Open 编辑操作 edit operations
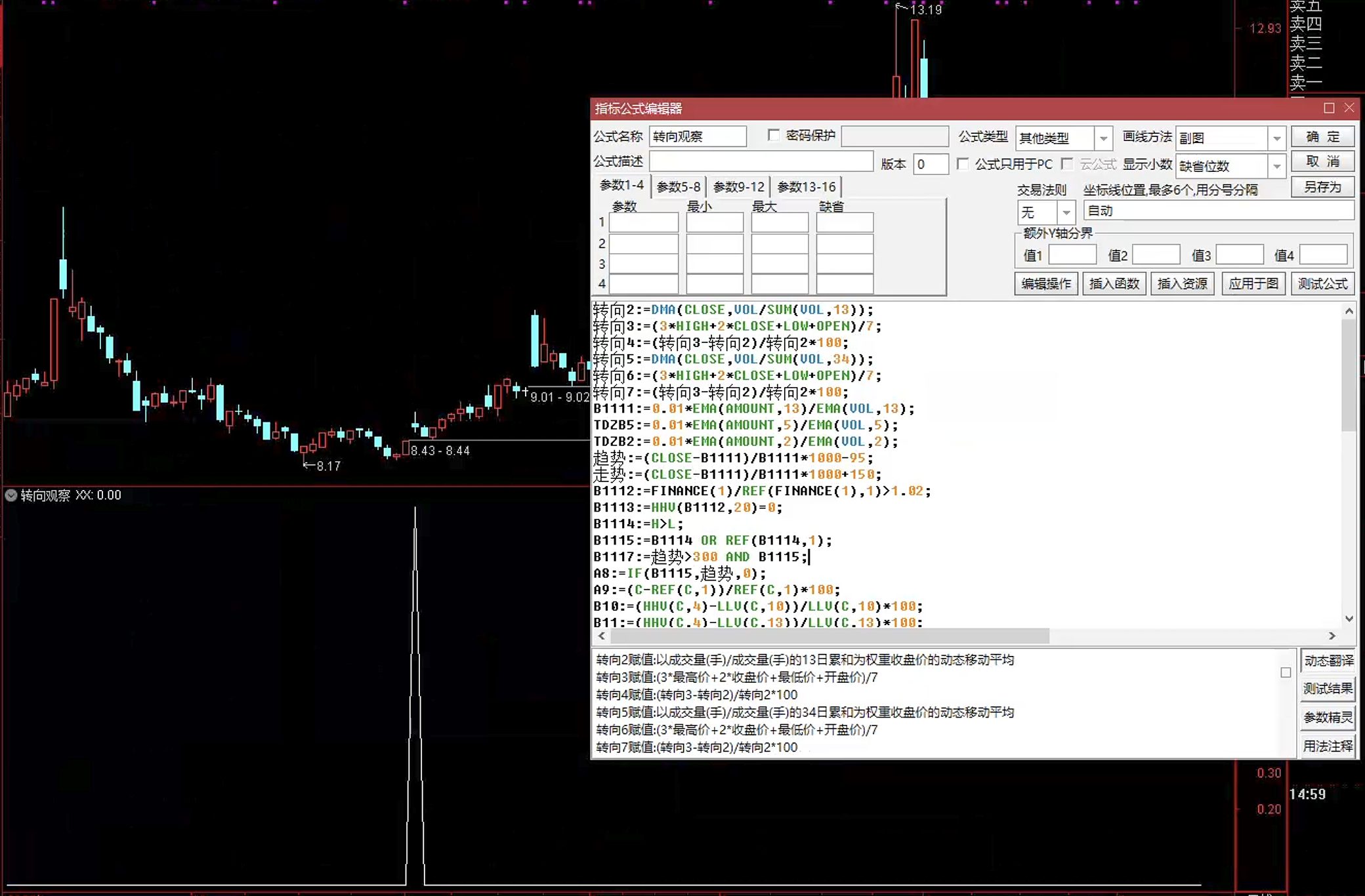 [x=1046, y=283]
